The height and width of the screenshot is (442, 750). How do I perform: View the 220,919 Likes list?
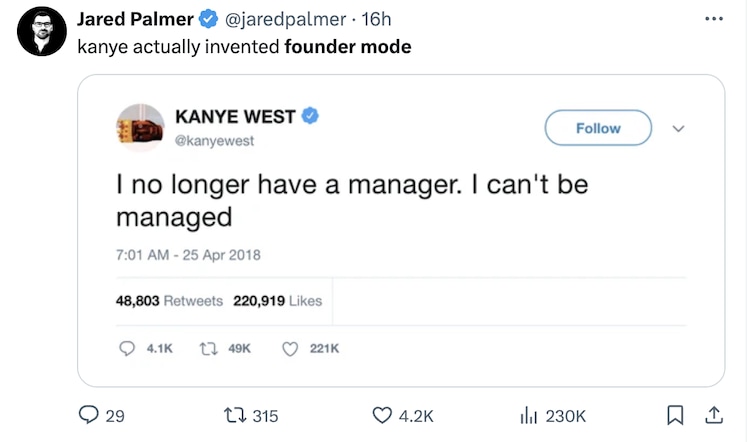pyautogui.click(x=277, y=300)
